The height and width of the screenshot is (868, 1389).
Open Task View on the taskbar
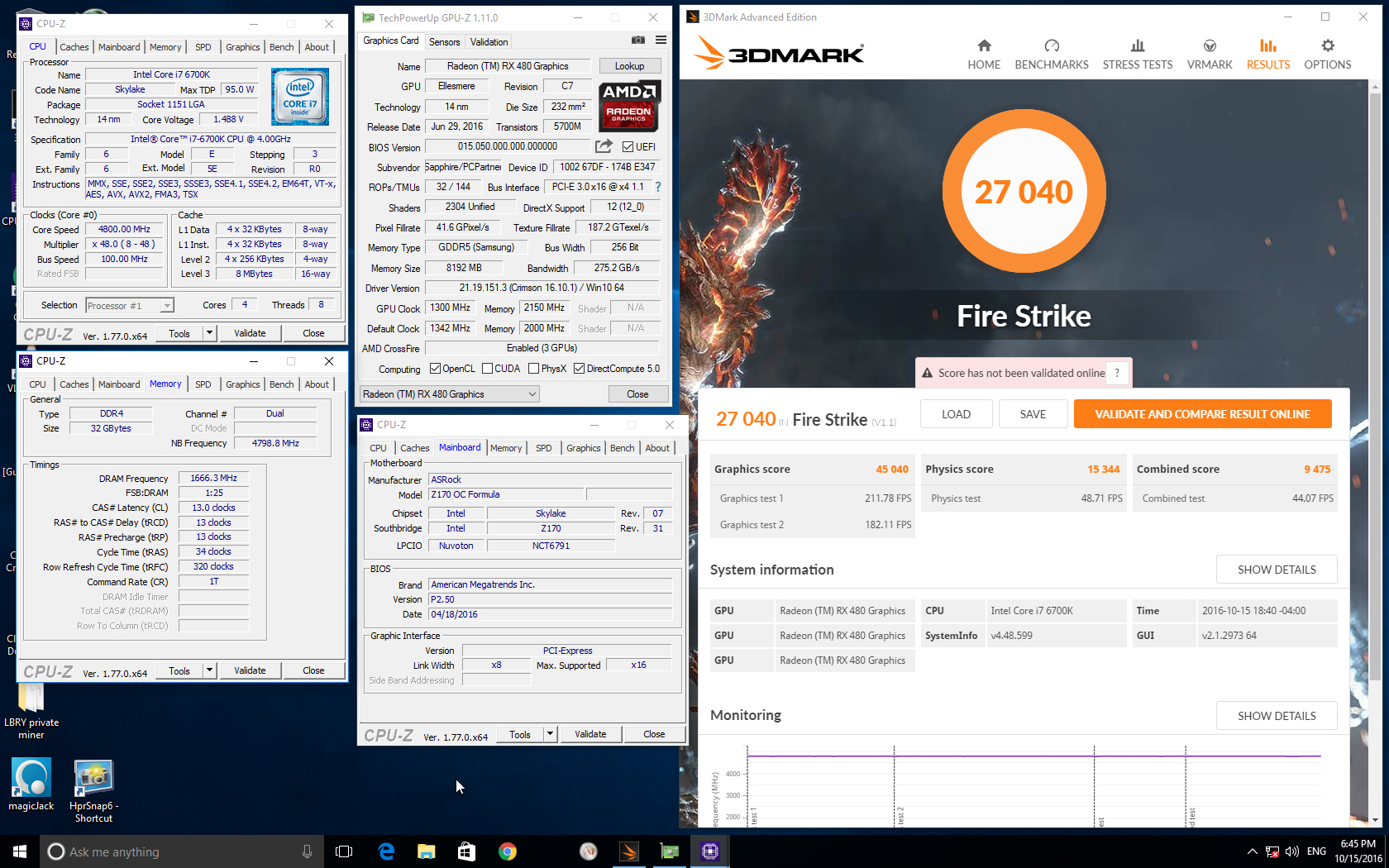coord(344,851)
